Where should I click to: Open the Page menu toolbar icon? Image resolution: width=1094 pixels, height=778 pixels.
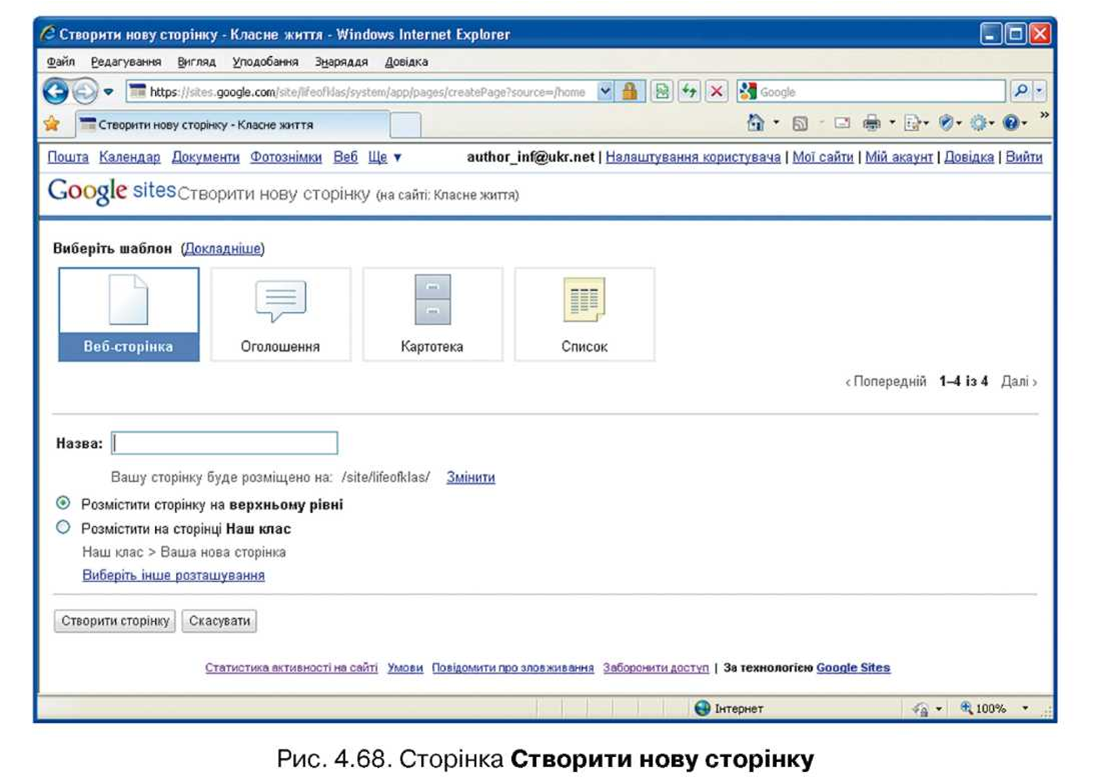click(916, 124)
